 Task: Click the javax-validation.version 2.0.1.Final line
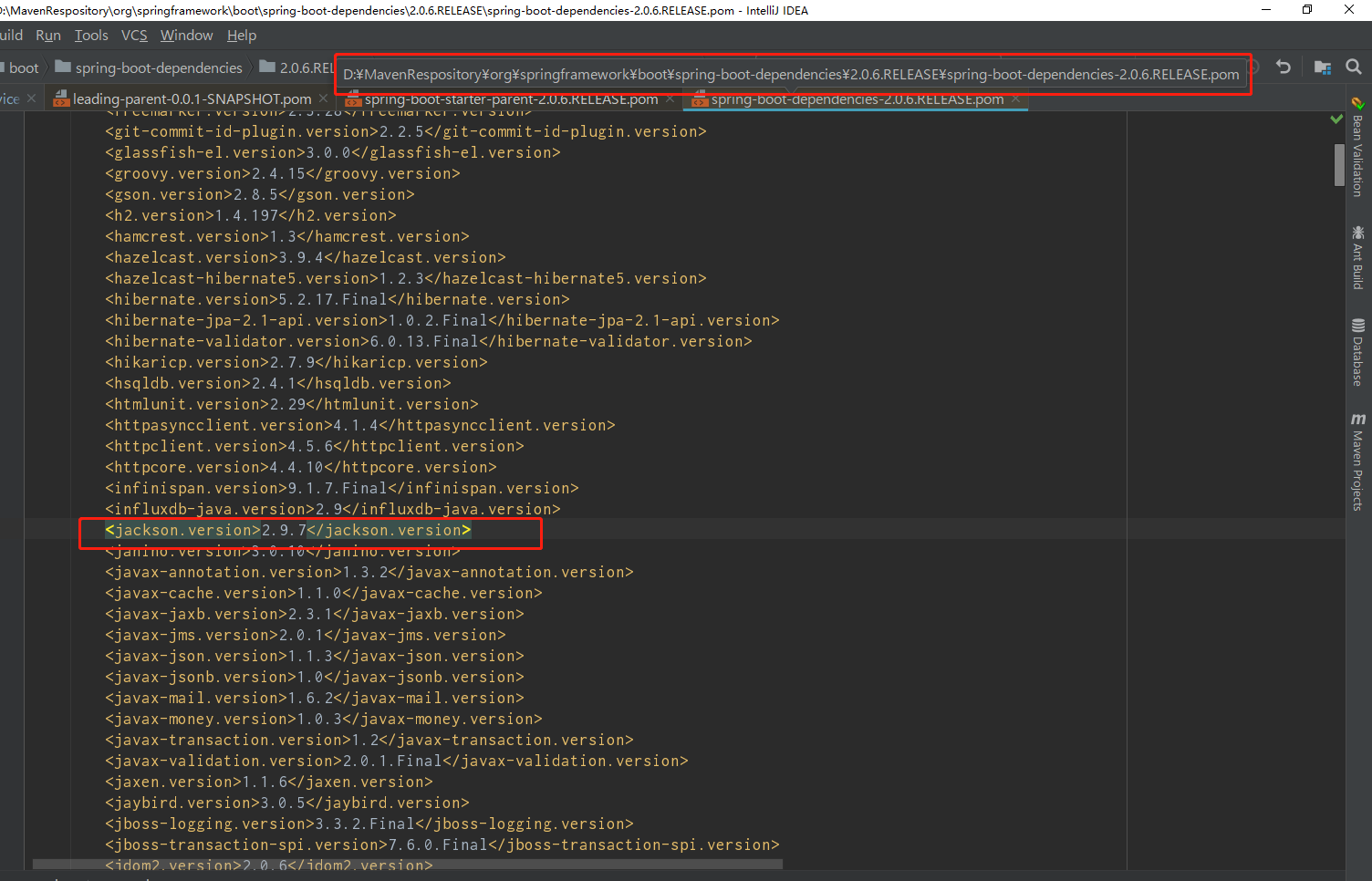(x=397, y=761)
